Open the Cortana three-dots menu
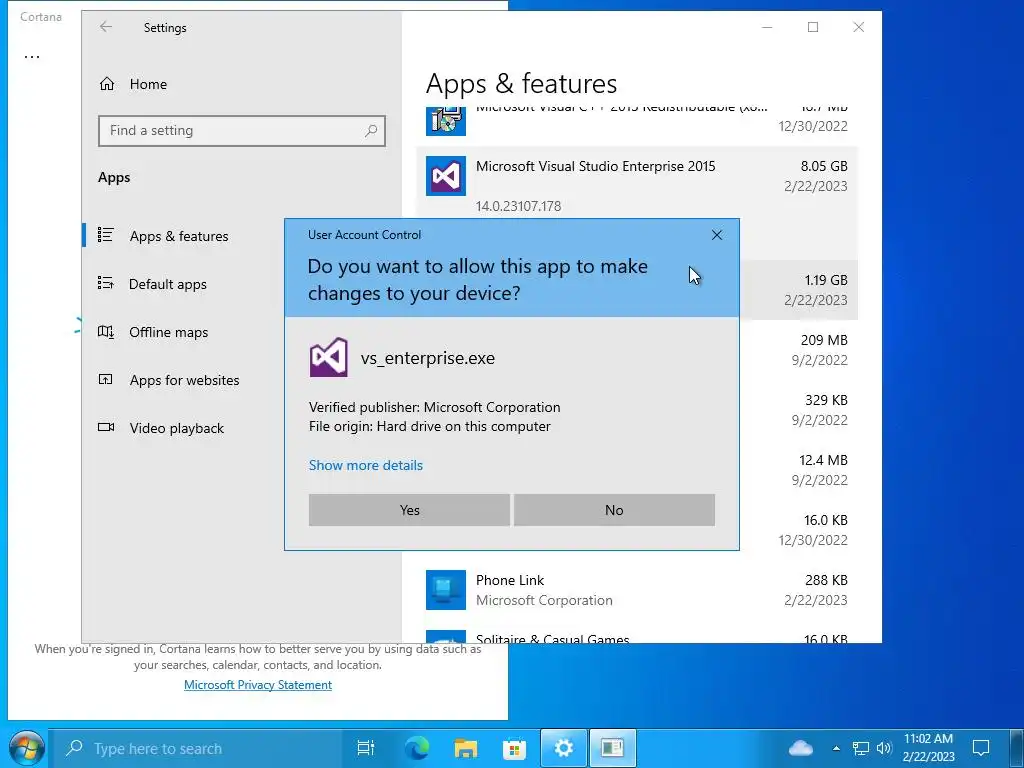 coord(31,56)
